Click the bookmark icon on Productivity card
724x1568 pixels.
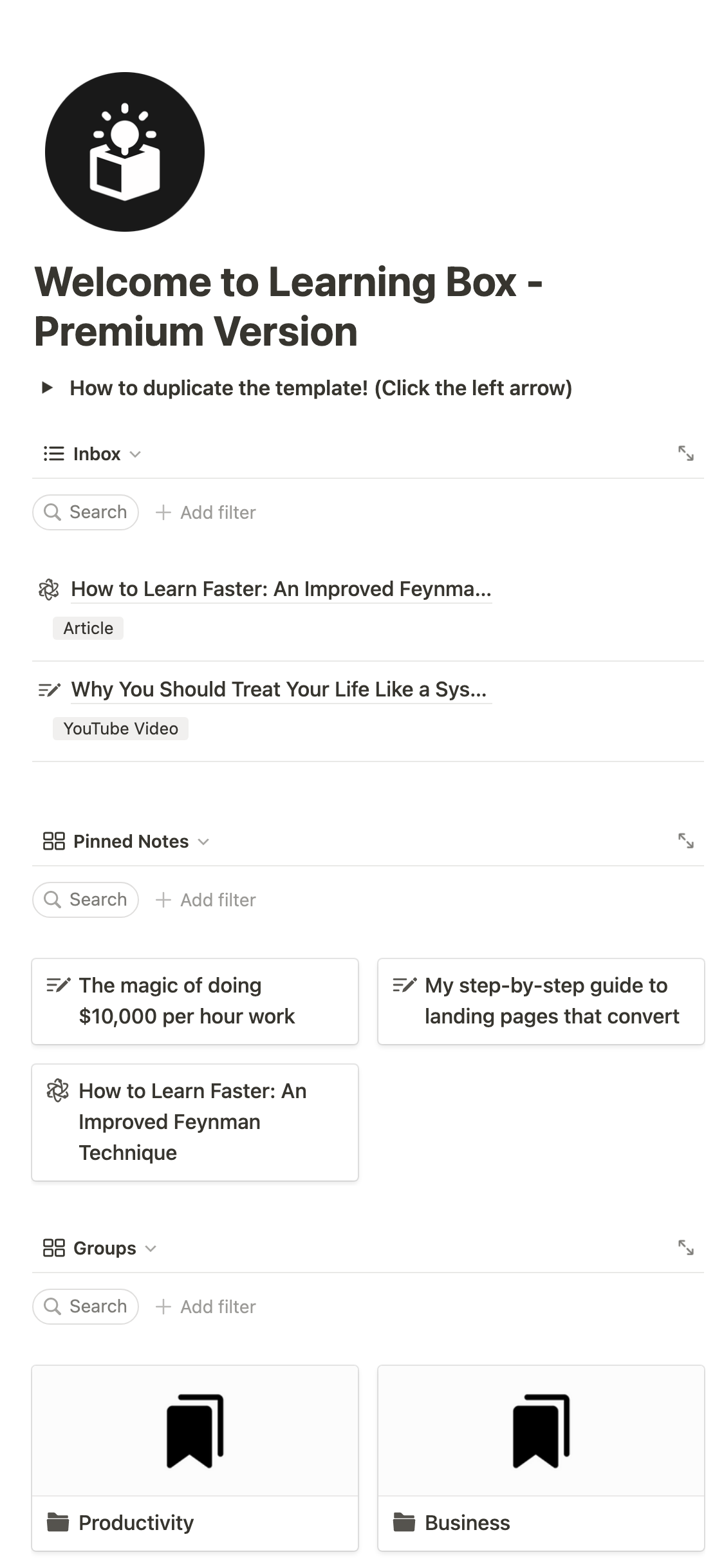coord(195,1431)
